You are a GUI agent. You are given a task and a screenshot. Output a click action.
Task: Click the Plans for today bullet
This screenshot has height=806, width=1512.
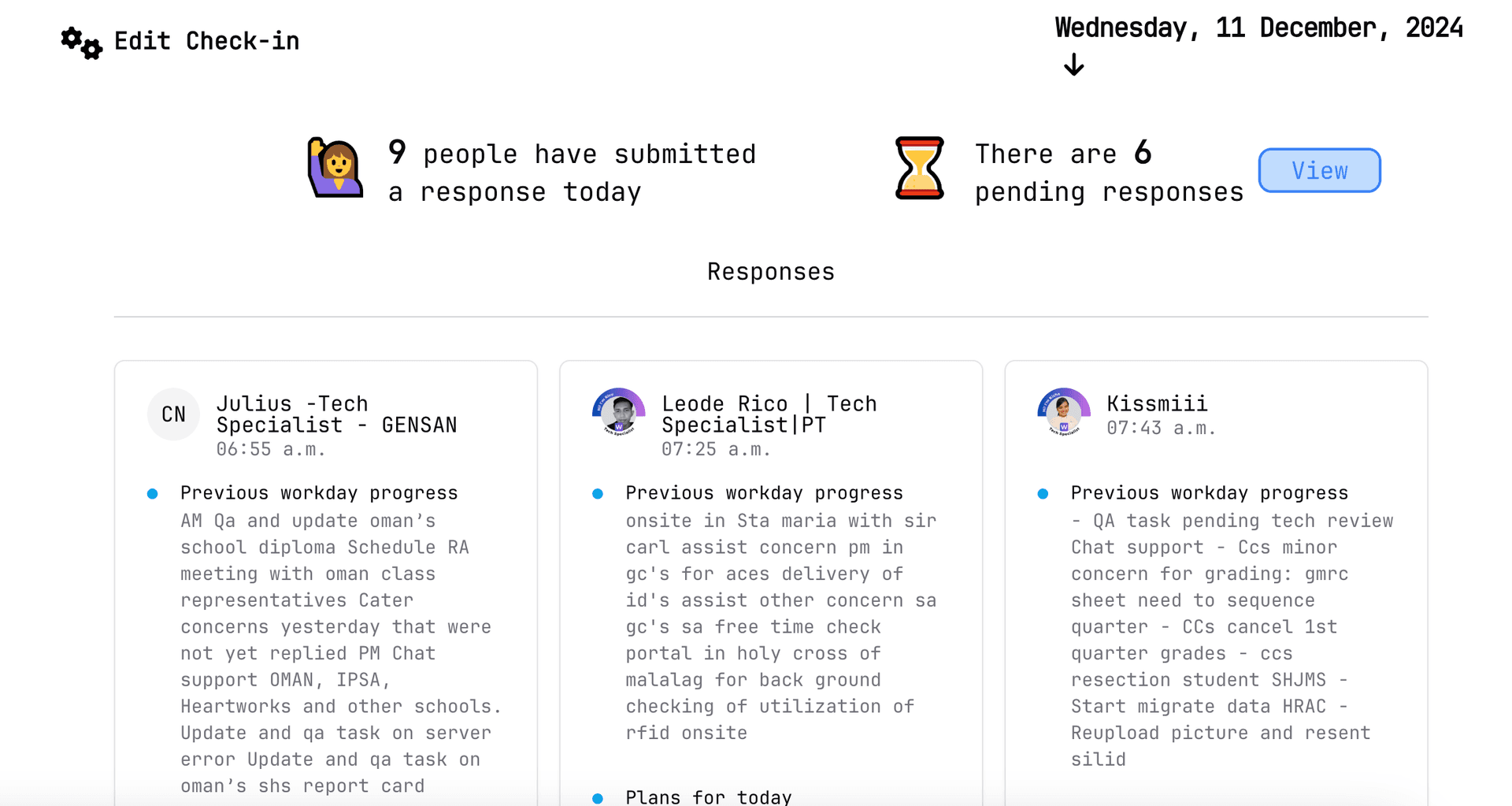pyautogui.click(x=598, y=798)
